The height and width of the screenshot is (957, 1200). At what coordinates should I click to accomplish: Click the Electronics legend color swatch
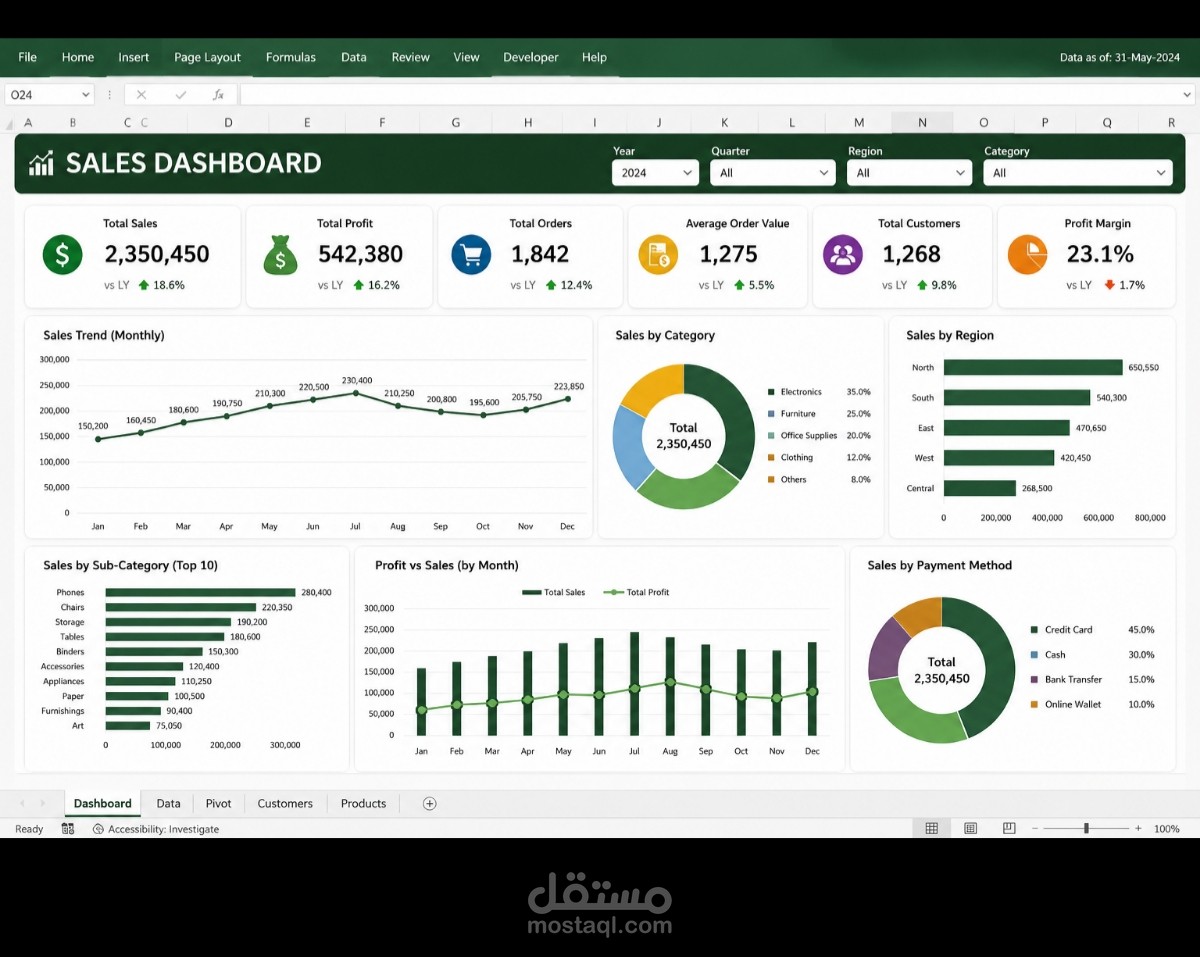tap(771, 392)
